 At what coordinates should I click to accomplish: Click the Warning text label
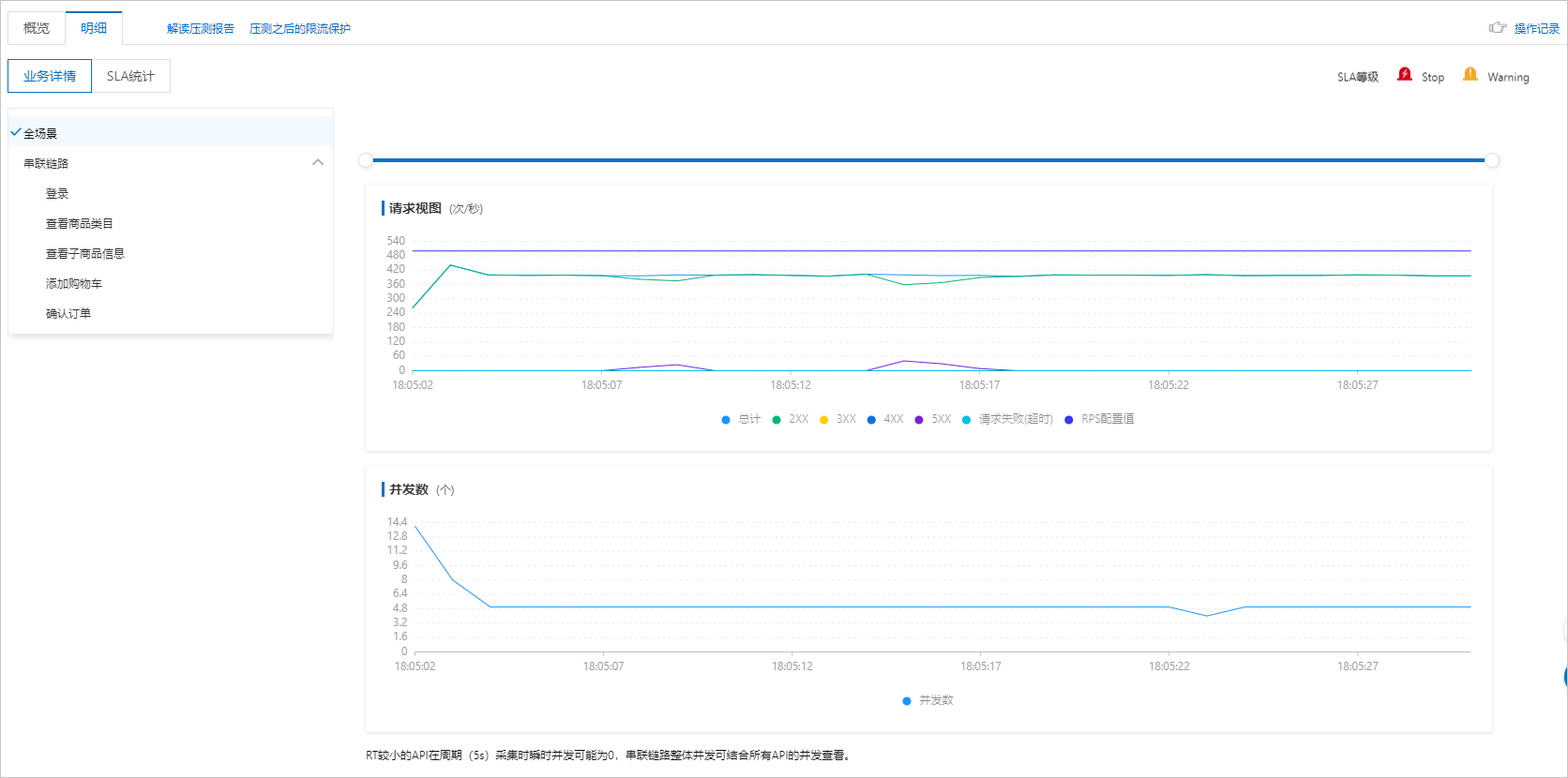click(x=1508, y=77)
